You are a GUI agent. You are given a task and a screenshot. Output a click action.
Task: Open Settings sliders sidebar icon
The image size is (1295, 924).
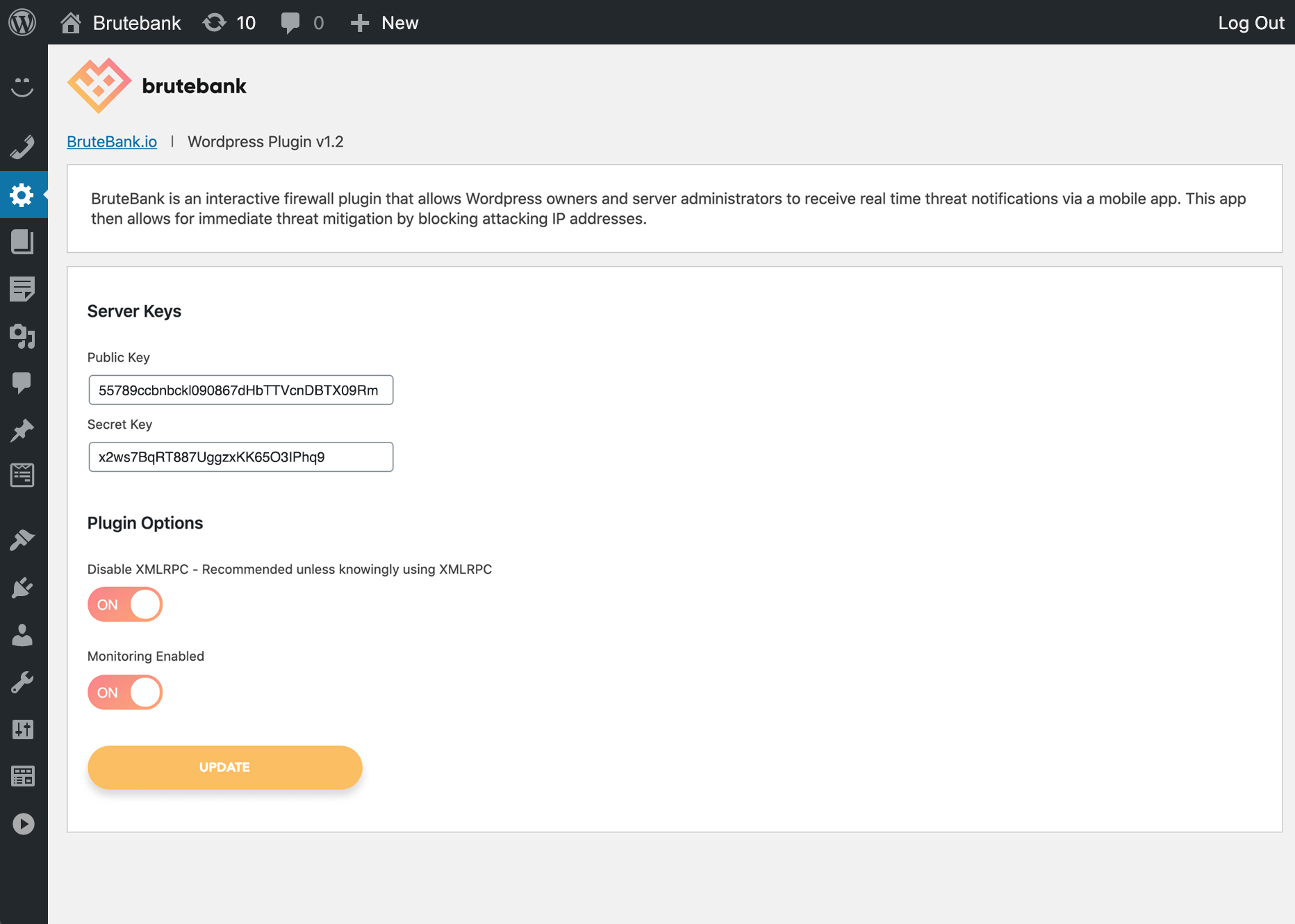coord(22,729)
